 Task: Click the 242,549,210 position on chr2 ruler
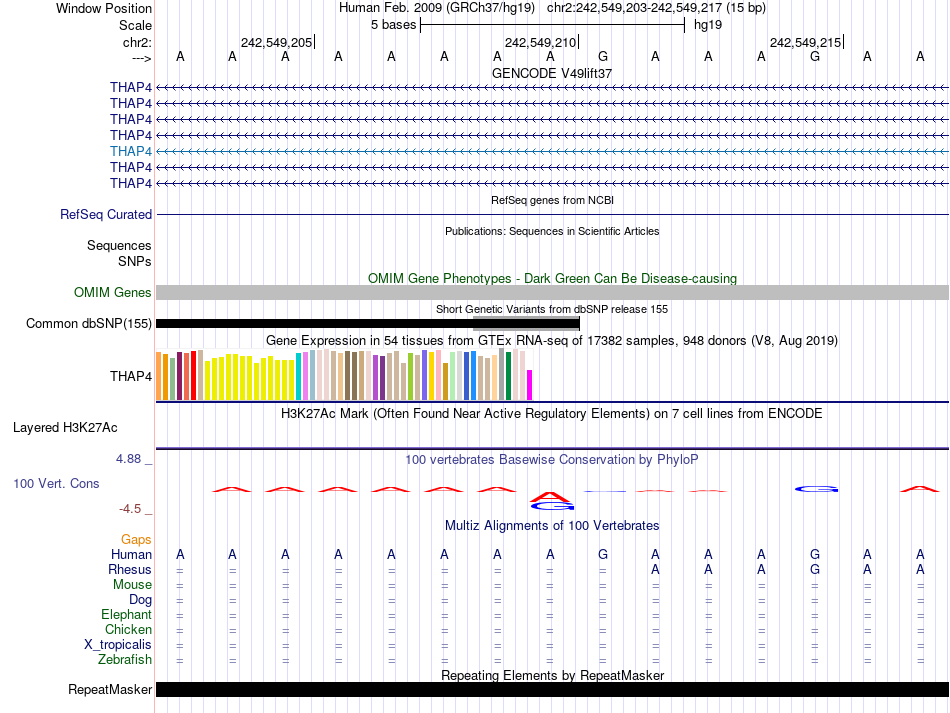tap(541, 43)
